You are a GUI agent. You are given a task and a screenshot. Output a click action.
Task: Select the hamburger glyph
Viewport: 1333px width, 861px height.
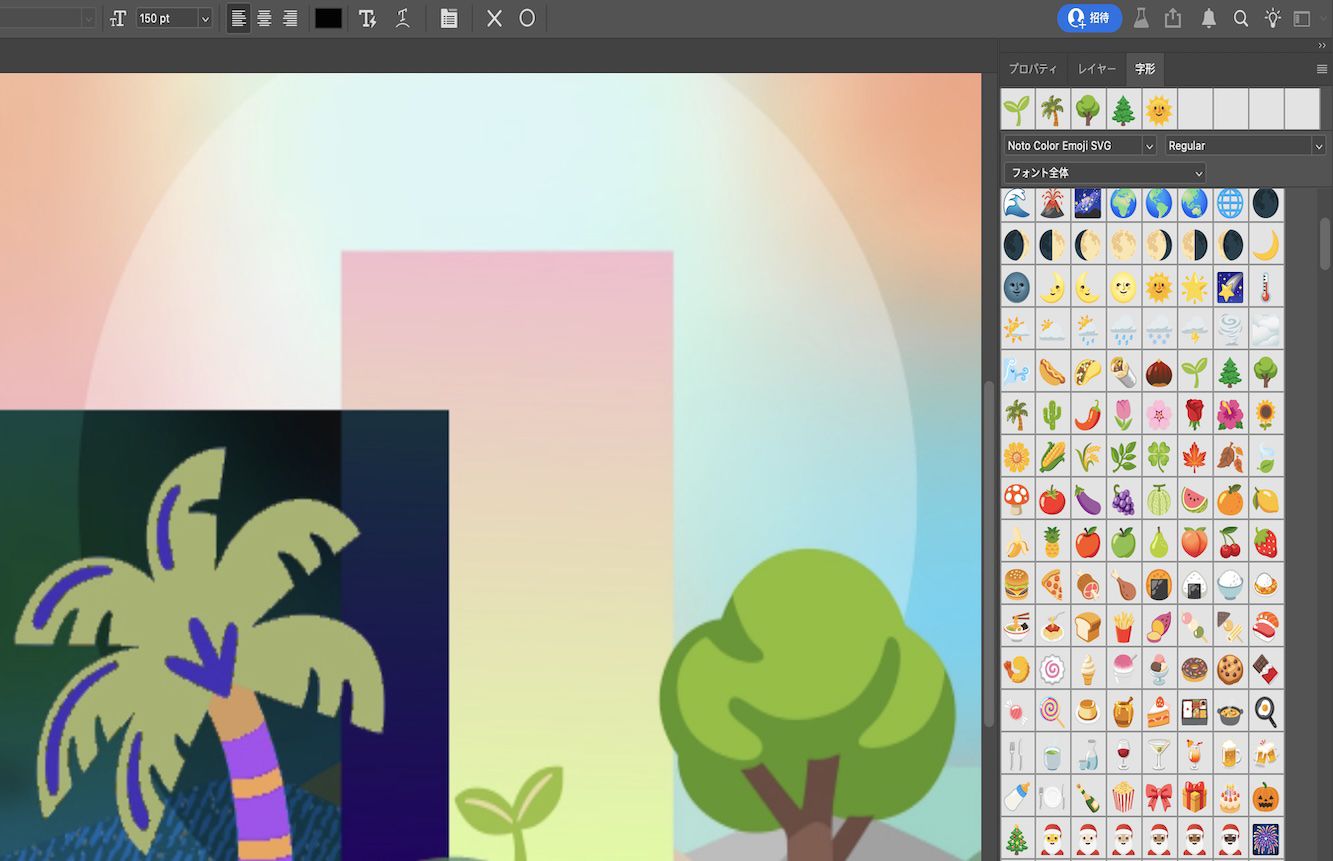1016,584
